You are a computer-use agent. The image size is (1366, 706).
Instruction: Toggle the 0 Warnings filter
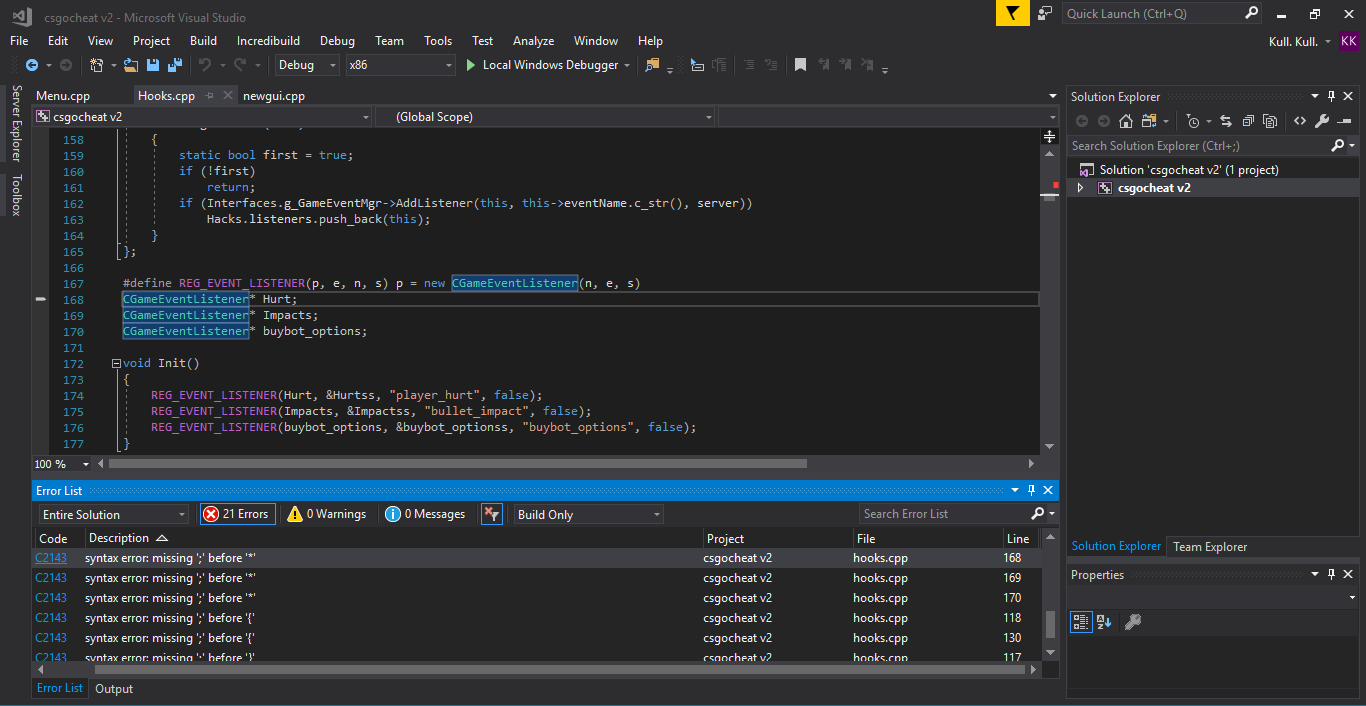pos(327,514)
